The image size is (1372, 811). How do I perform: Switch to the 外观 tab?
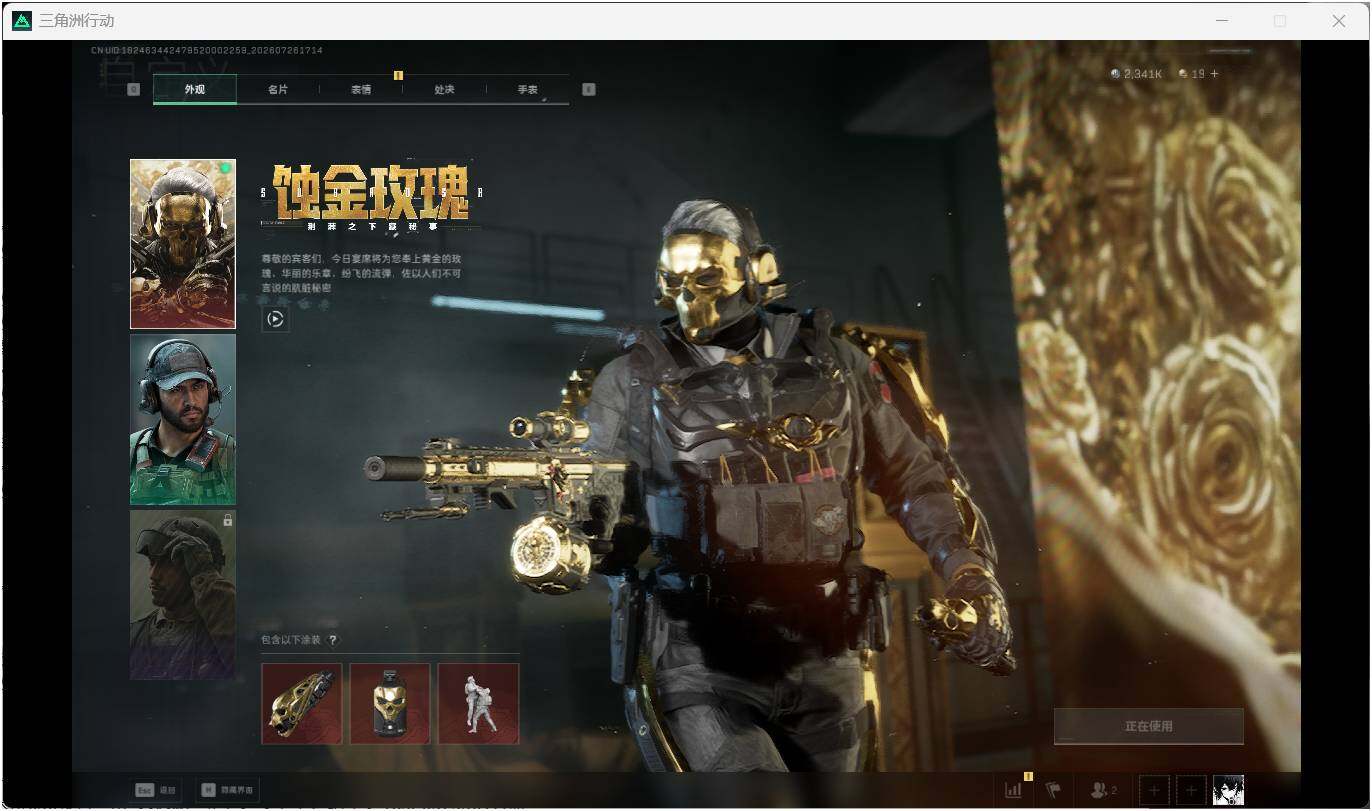195,89
